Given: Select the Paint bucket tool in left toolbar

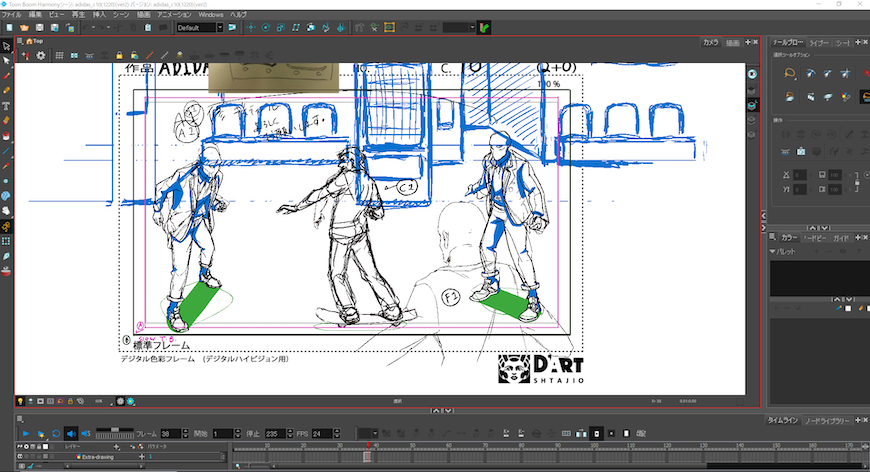Looking at the screenshot, I should pos(6,135).
